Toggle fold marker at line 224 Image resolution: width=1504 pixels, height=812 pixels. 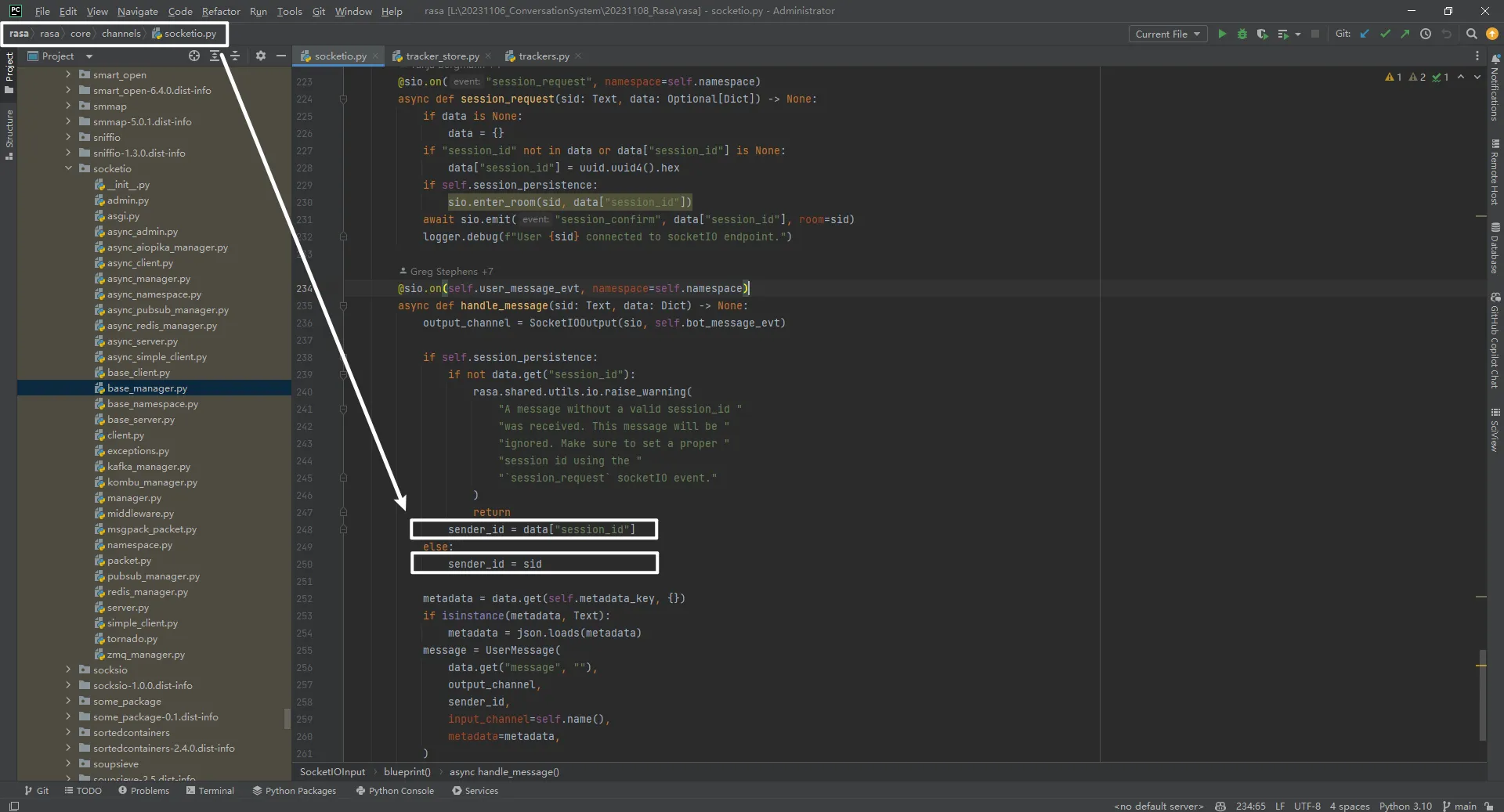343,99
